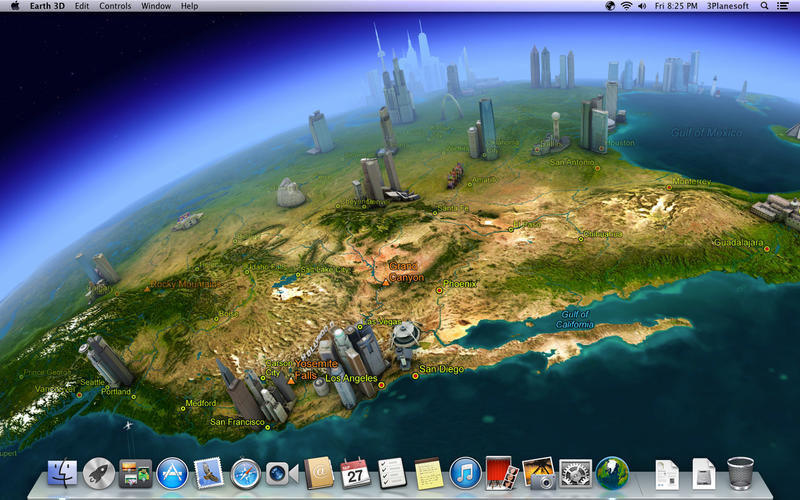Open the App Store dock icon
This screenshot has width=800, height=500.
click(x=172, y=473)
